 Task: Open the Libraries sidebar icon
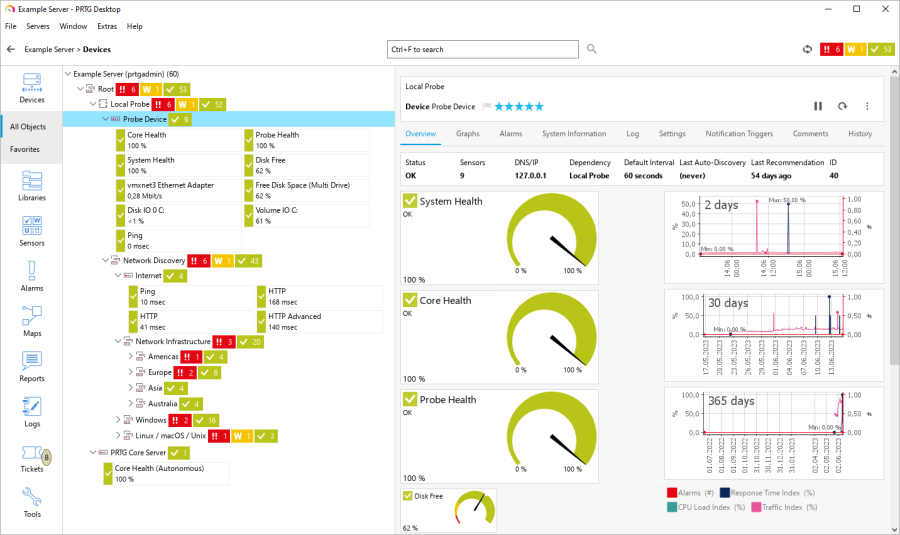tap(31, 185)
